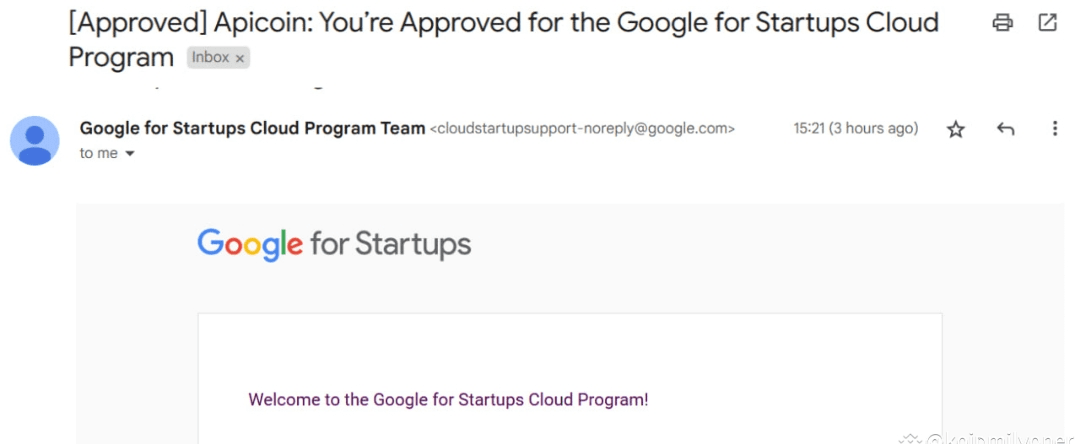Print this email with the printer icon
This screenshot has width=1079, height=444.
point(1002,23)
